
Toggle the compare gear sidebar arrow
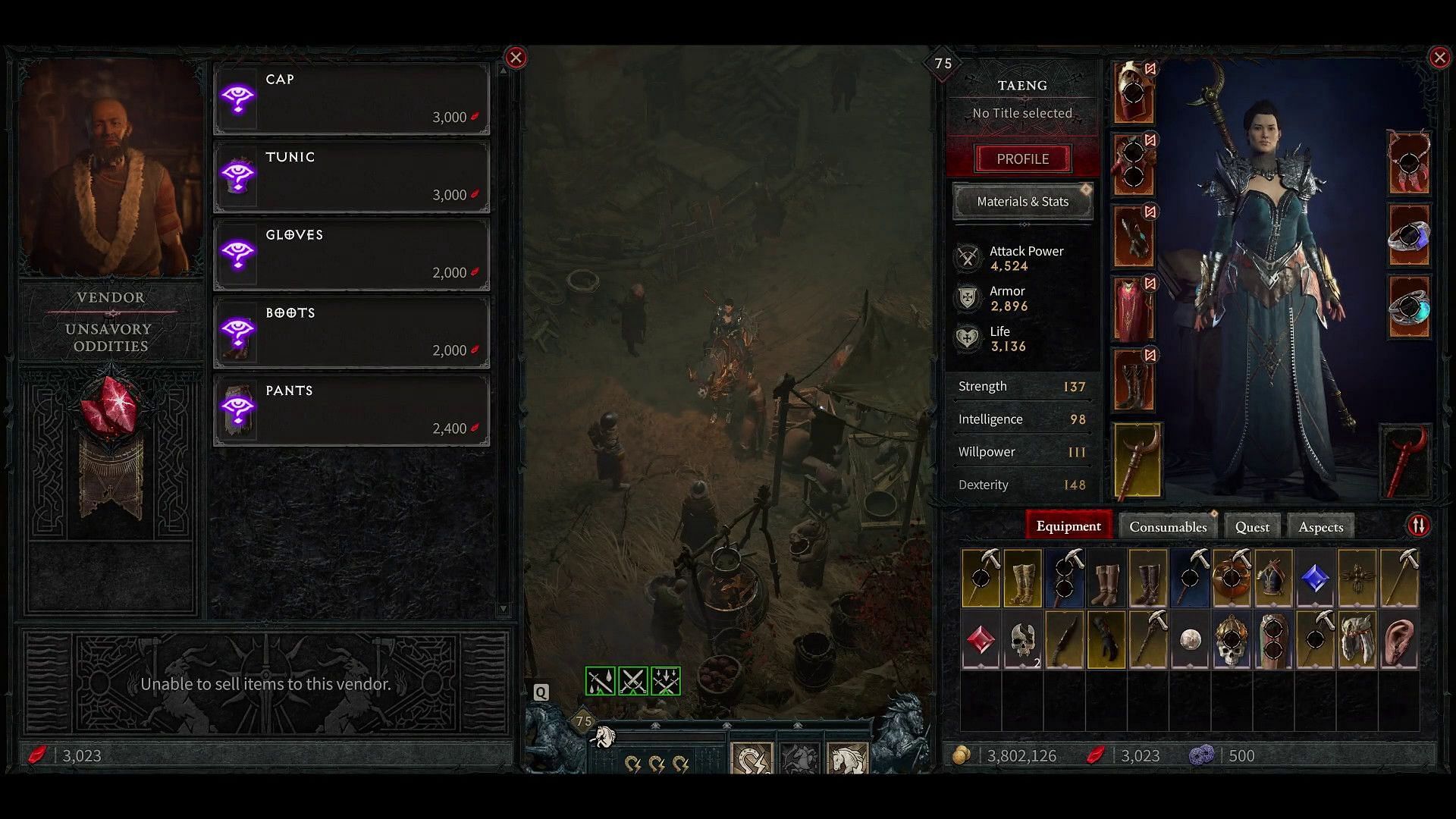tap(1418, 525)
